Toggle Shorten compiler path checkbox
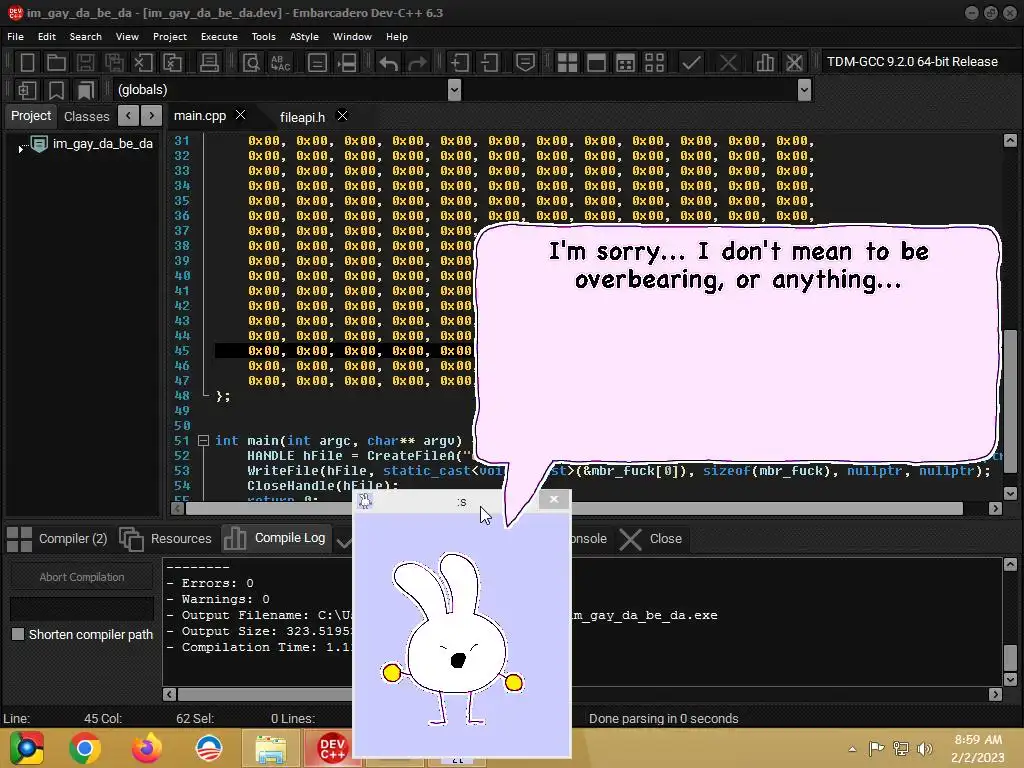Viewport: 1024px width, 768px height. coord(18,634)
